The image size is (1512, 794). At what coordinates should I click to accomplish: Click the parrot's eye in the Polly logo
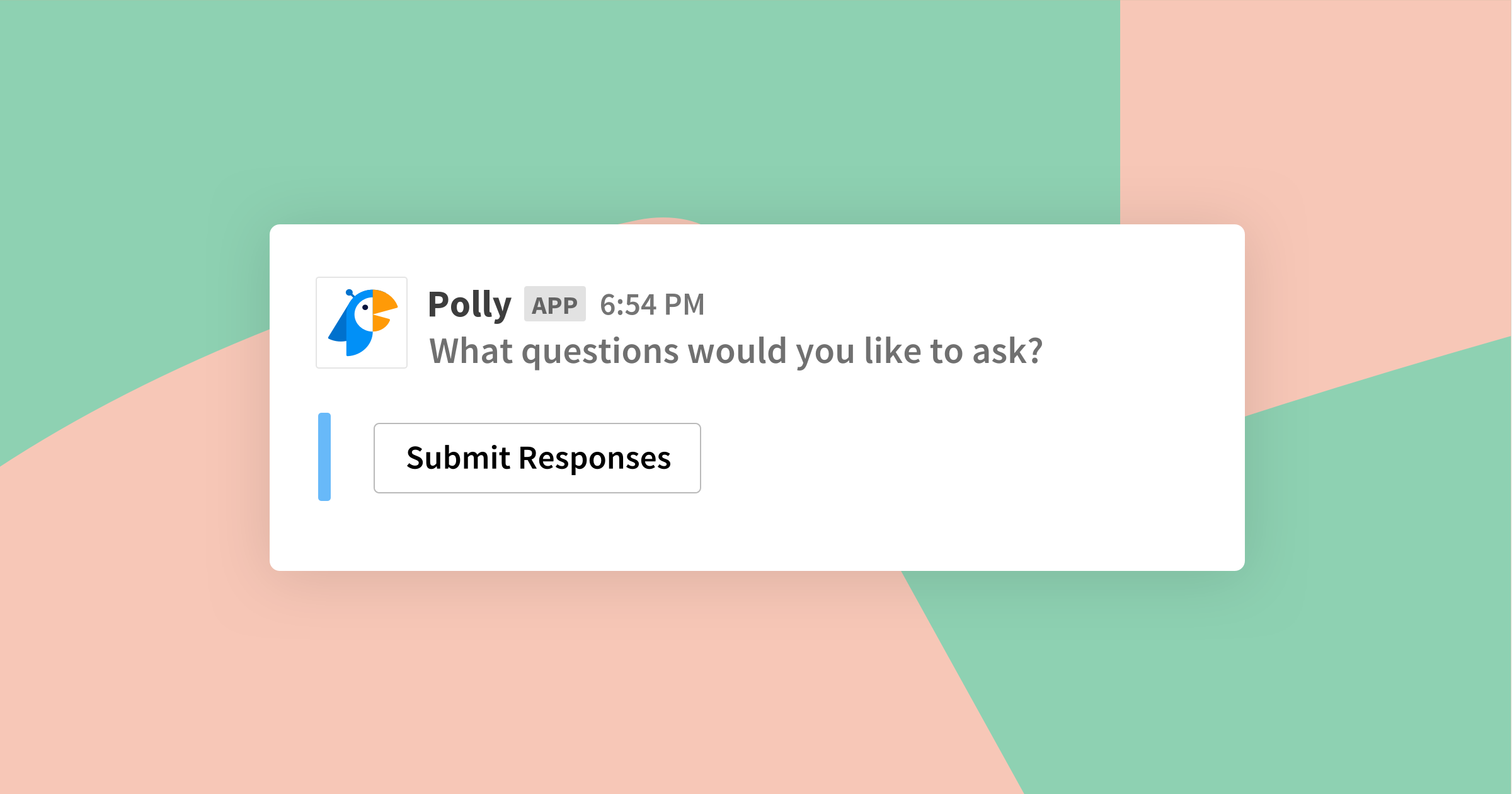coord(365,308)
